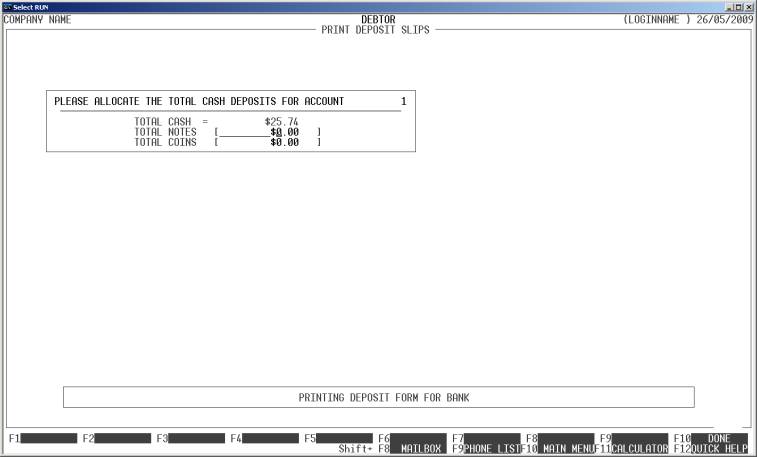Screen dimensions: 757x457
Task: Click the TOTAL COINS amount field
Action: 267,143
